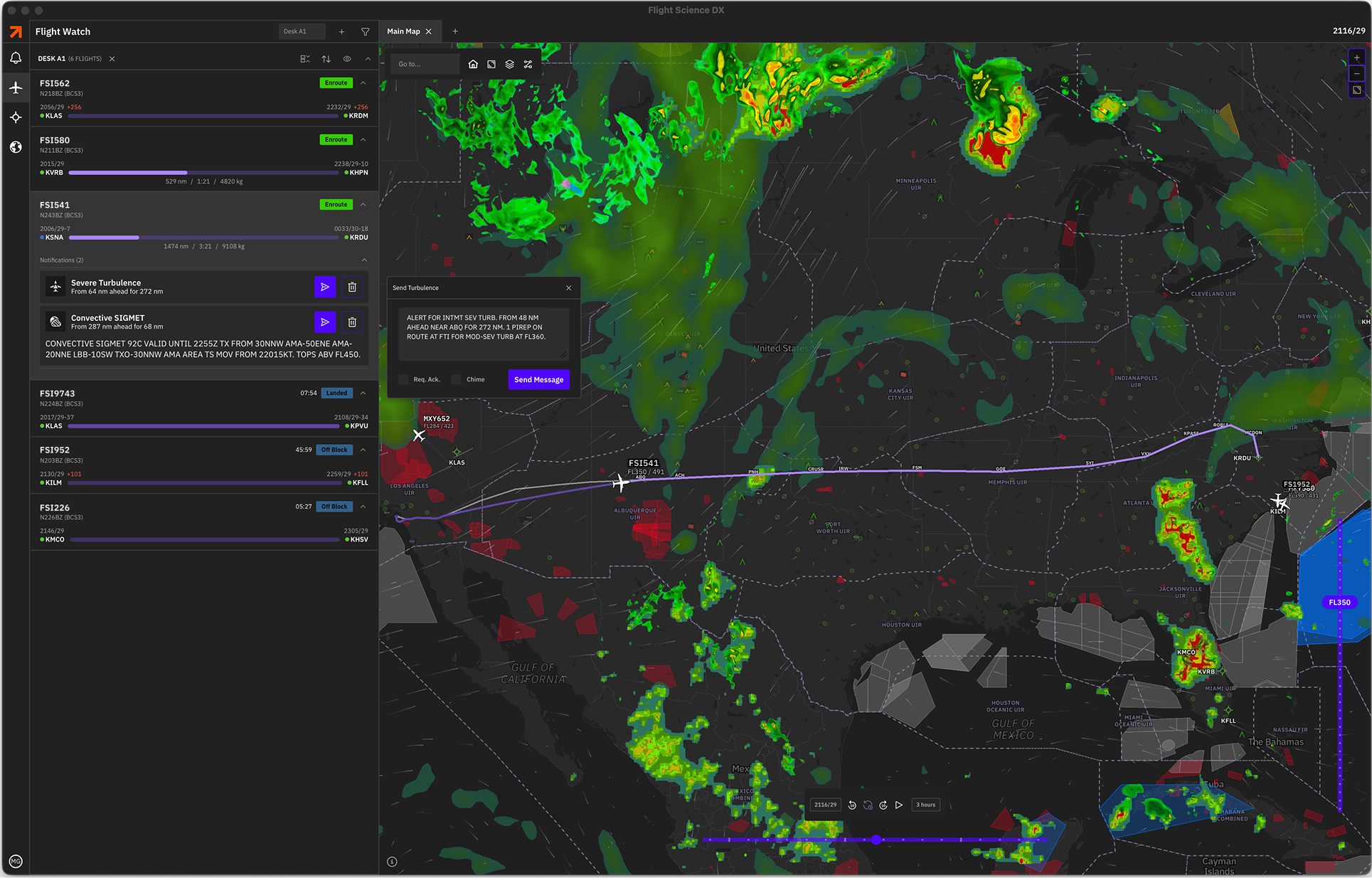Open the MG user avatar
1372x878 pixels.
[x=16, y=861]
